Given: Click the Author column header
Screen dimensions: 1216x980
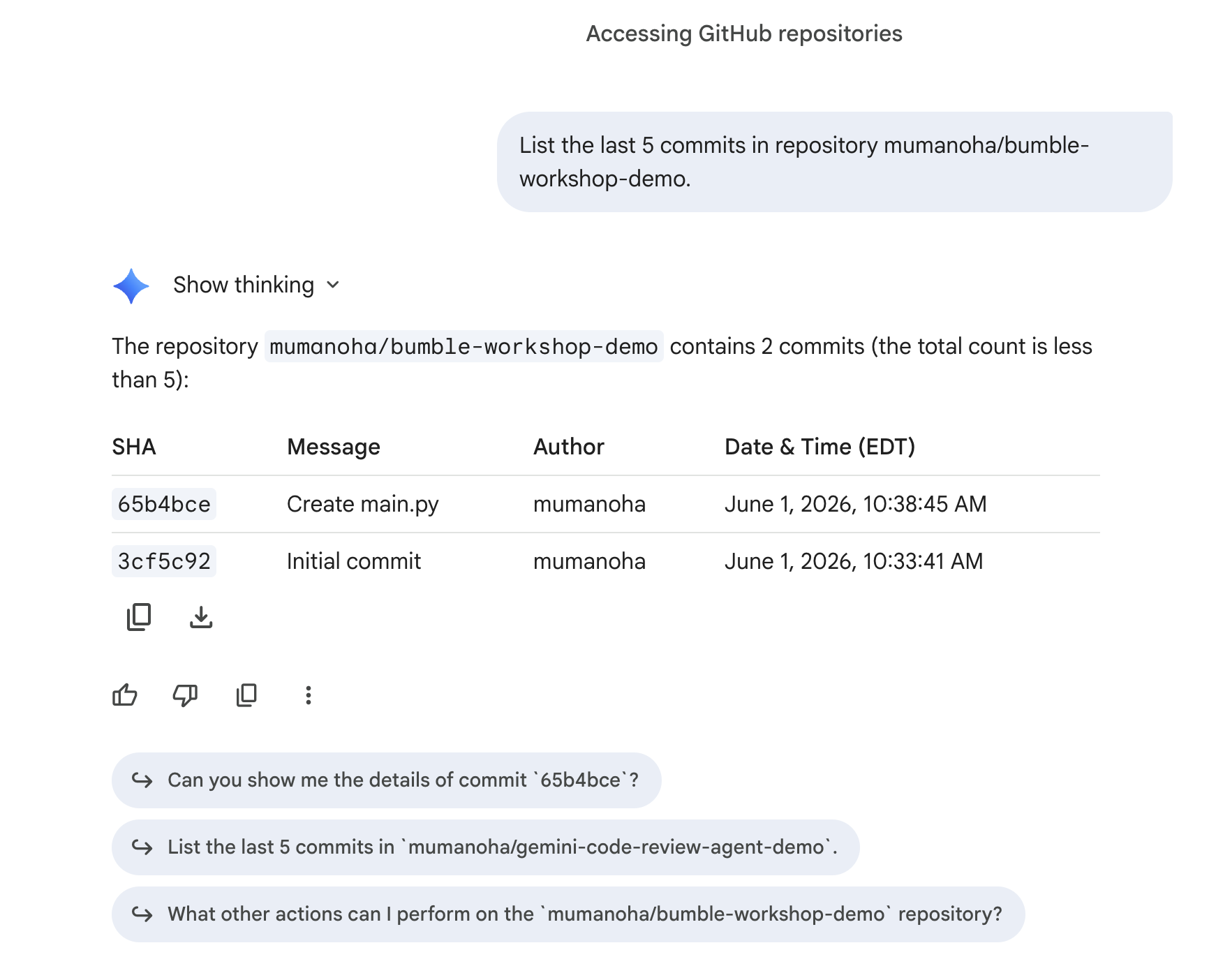Looking at the screenshot, I should click(569, 447).
